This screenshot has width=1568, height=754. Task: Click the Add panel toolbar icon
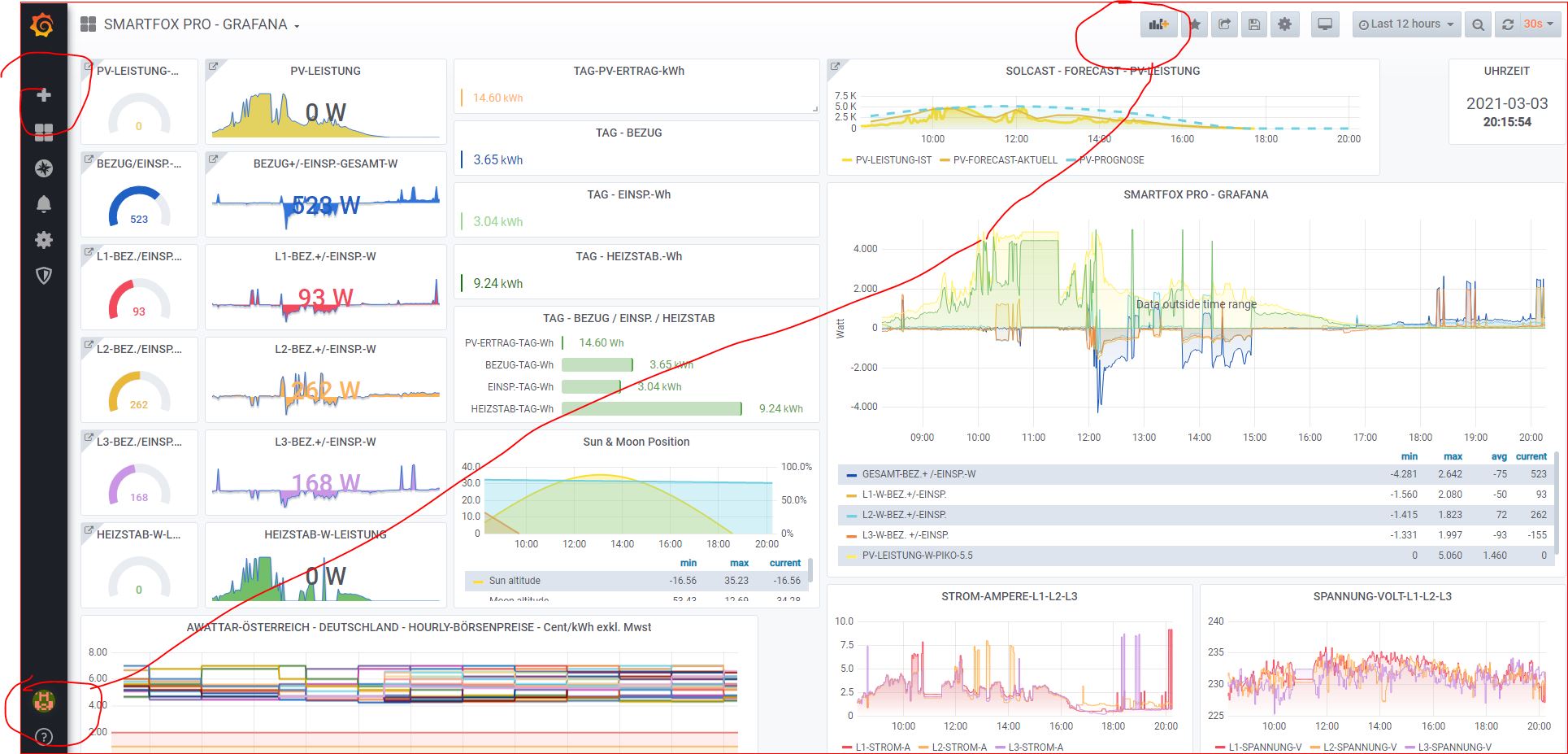point(1158,24)
